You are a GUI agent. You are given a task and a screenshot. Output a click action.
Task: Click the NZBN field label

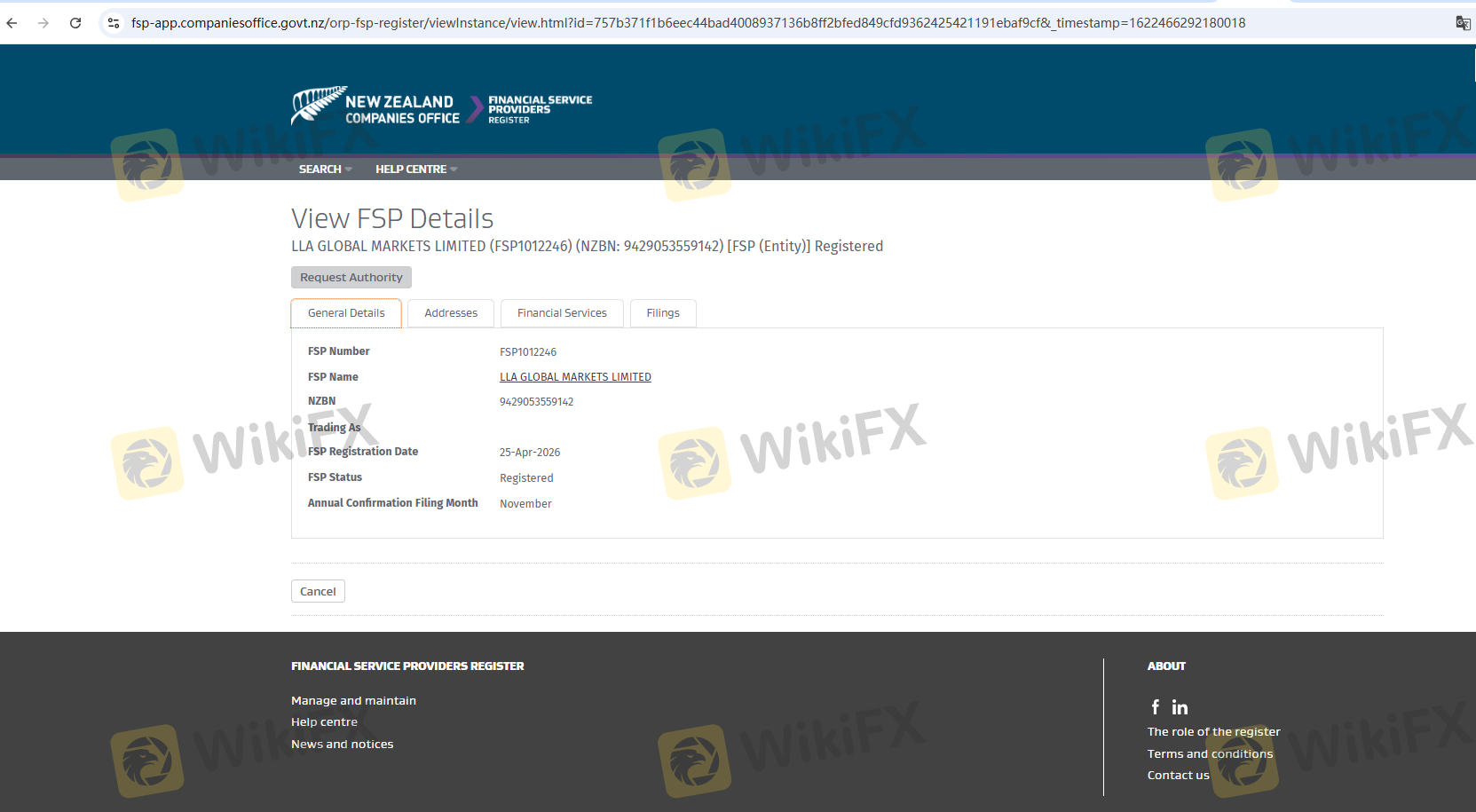point(321,401)
